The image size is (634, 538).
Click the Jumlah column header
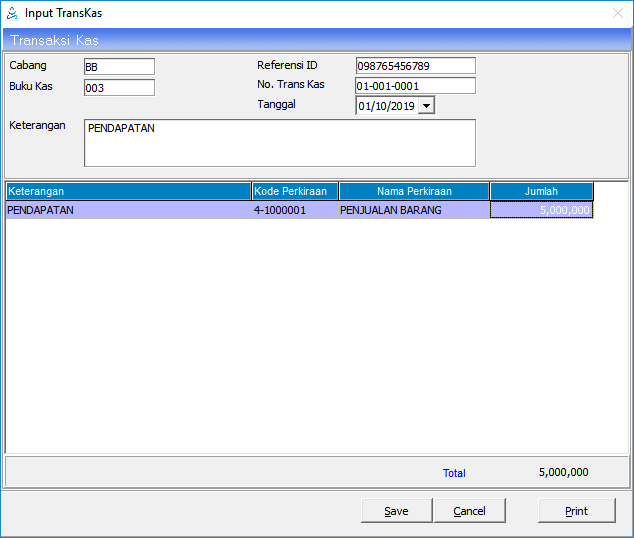tap(541, 191)
